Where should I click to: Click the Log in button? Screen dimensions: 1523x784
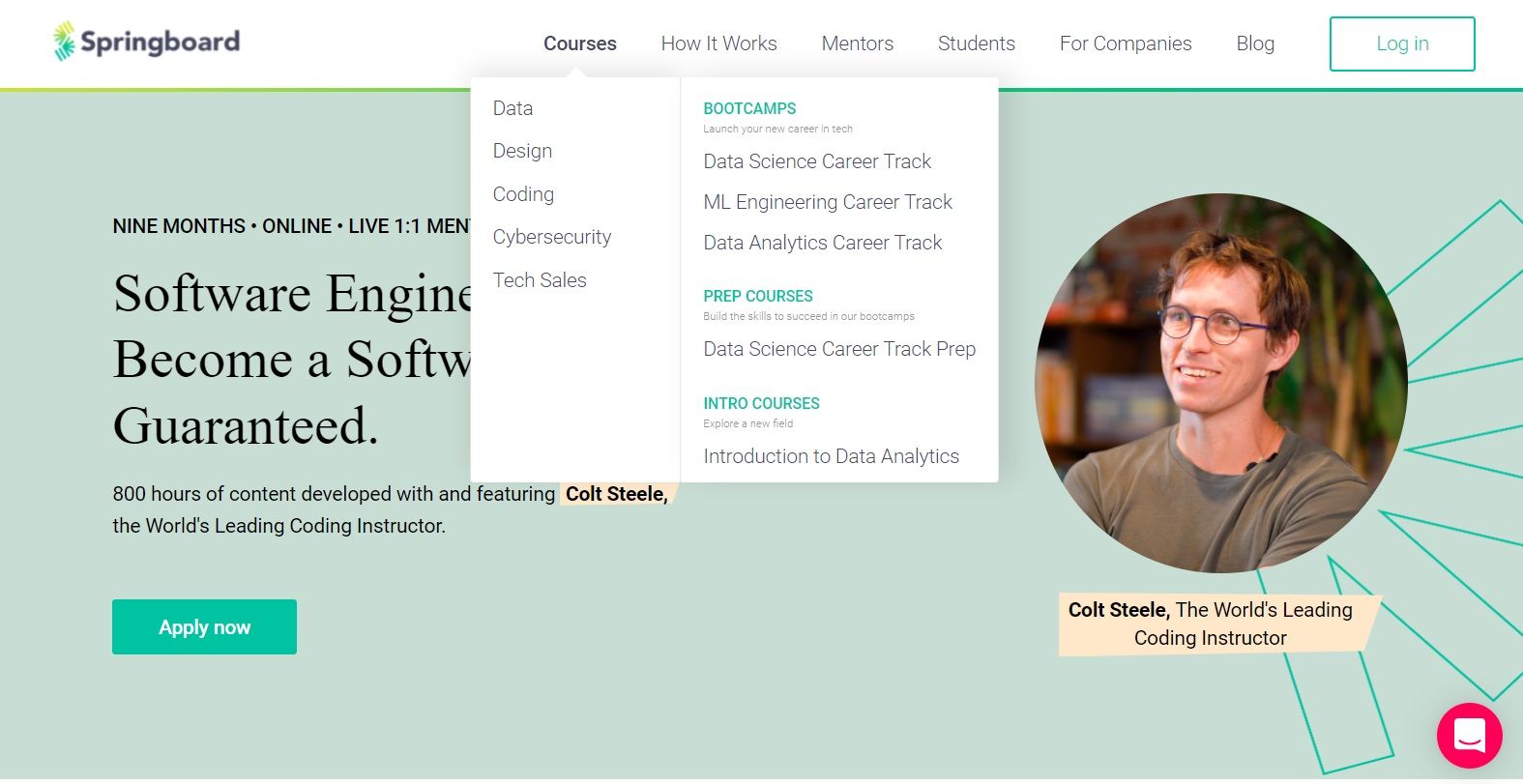1401,44
